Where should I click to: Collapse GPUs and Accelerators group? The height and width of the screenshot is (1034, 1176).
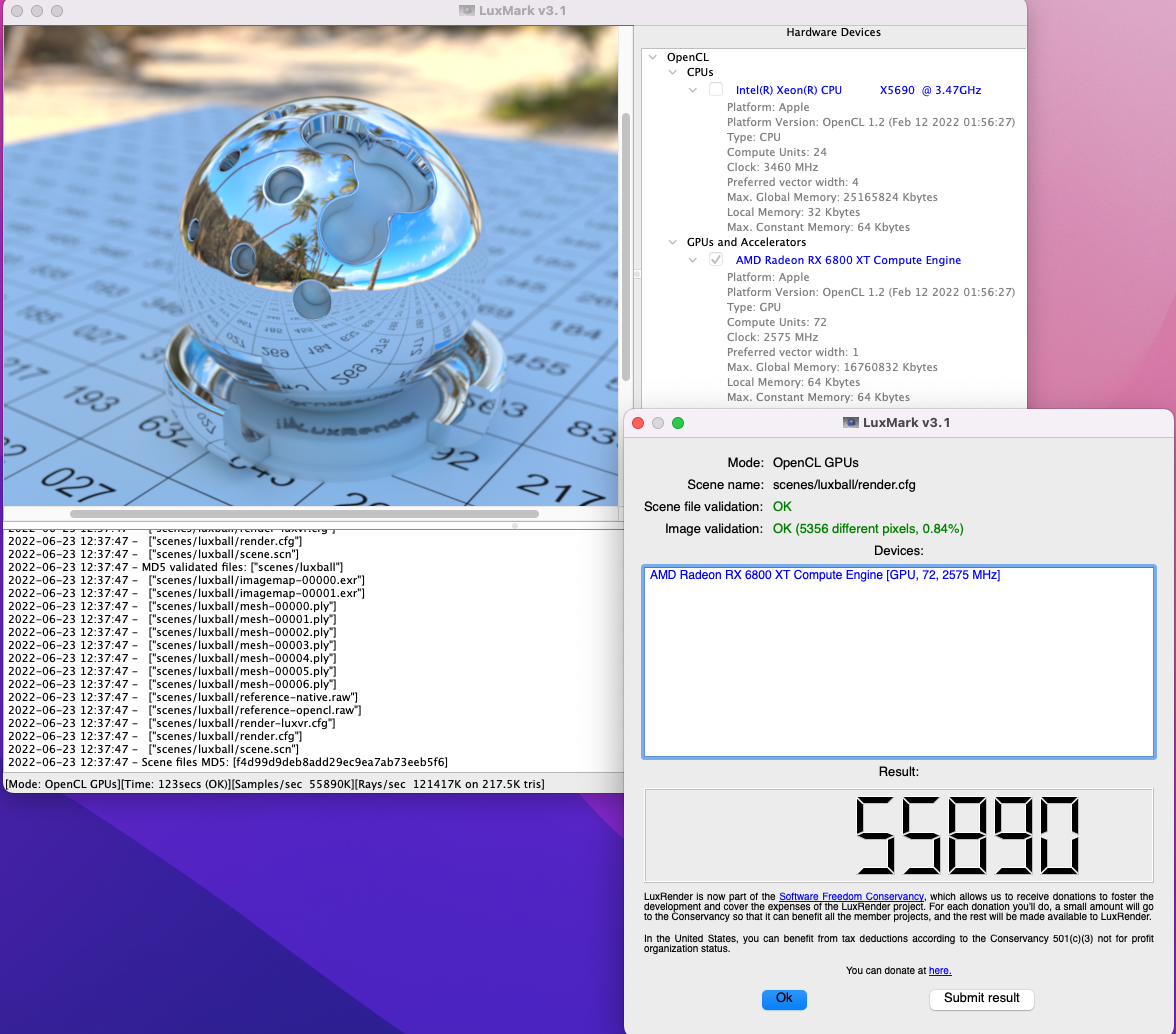pyautogui.click(x=673, y=242)
